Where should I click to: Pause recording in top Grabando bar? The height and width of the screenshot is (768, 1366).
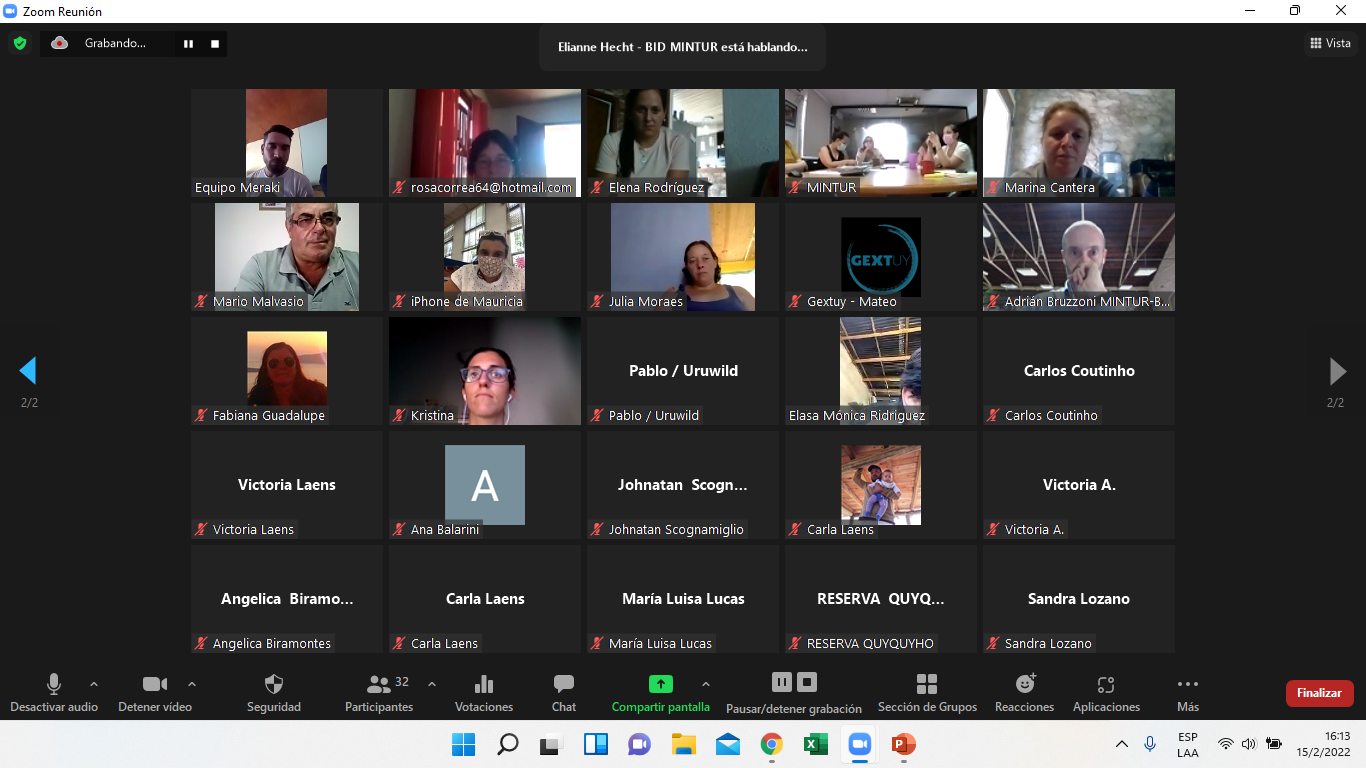[x=188, y=43]
